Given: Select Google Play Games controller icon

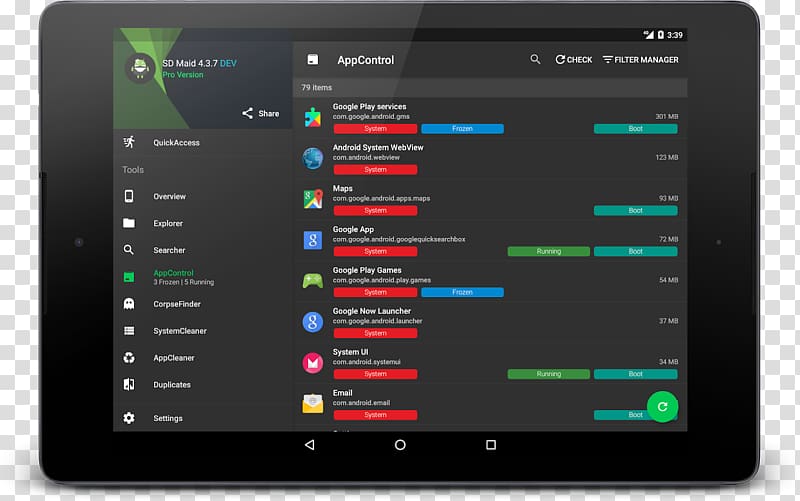Looking at the screenshot, I should coord(313,281).
